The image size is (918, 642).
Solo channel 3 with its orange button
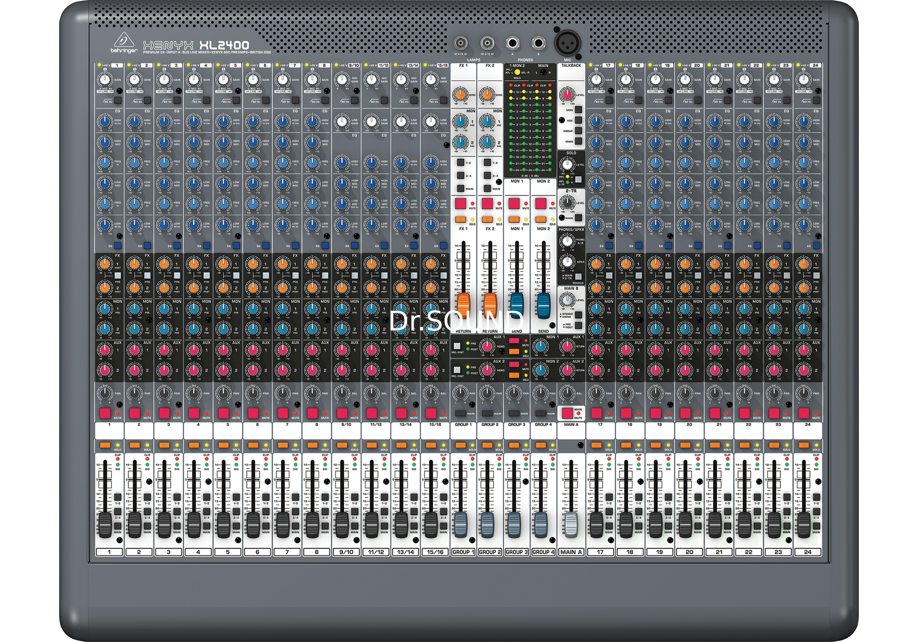pyautogui.click(x=165, y=445)
